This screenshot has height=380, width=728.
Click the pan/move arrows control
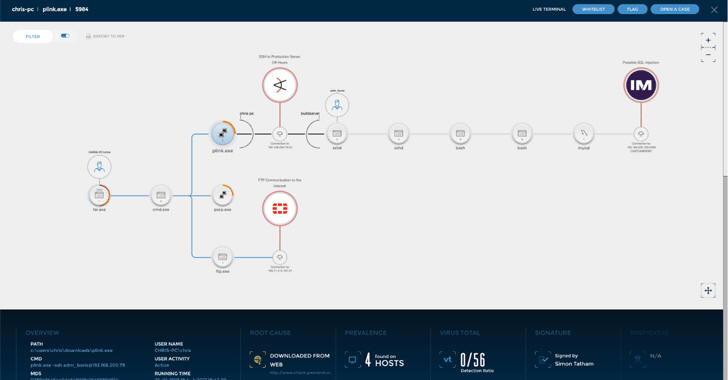click(x=708, y=290)
